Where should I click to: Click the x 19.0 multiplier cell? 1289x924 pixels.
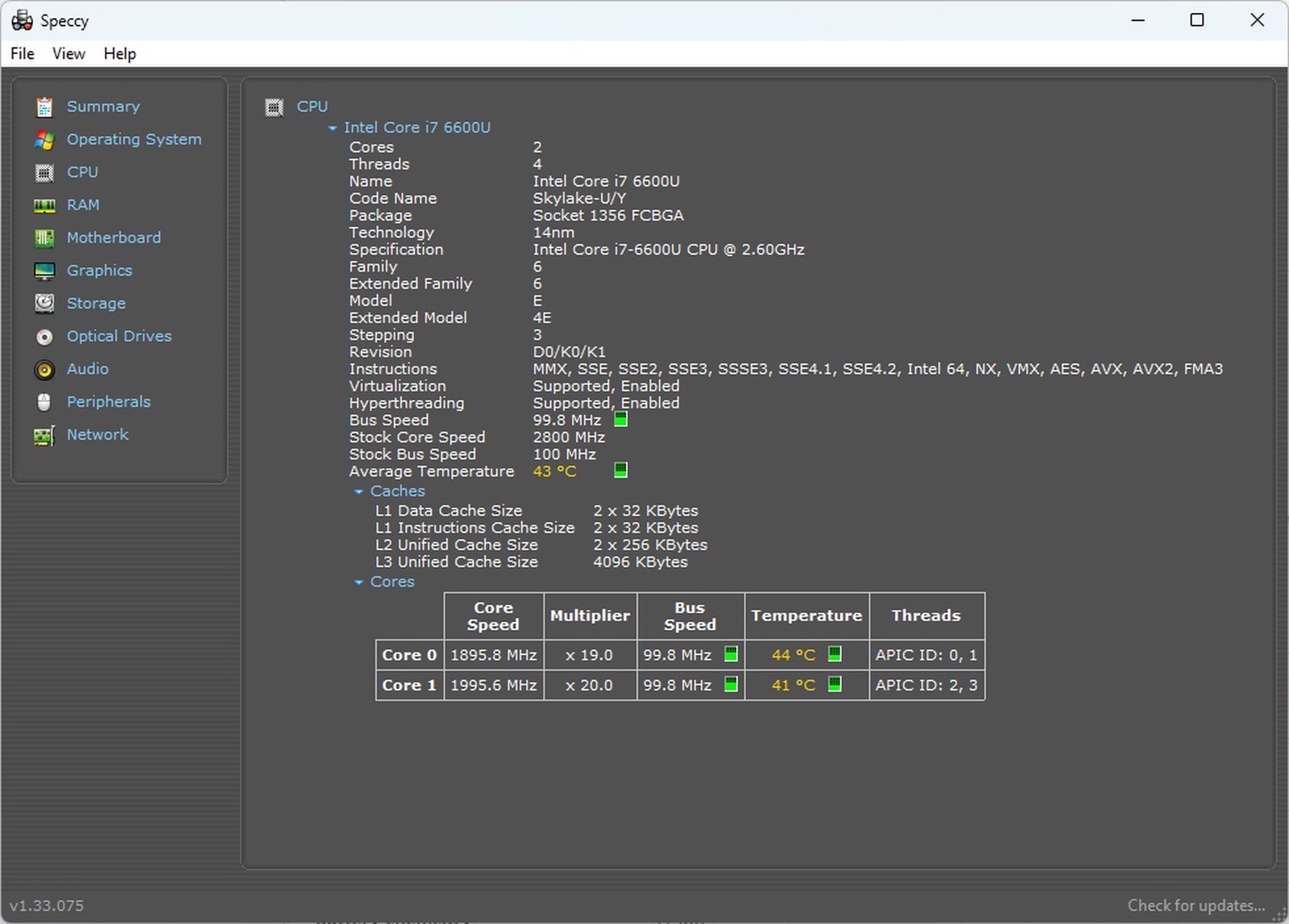pos(591,655)
